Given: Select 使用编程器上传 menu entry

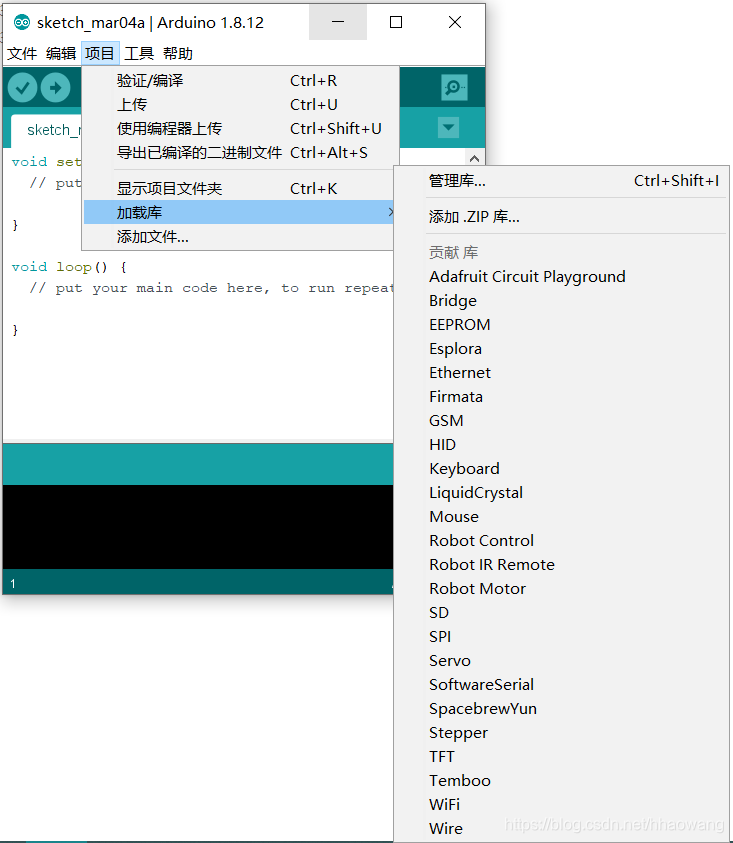Looking at the screenshot, I should coord(240,128).
